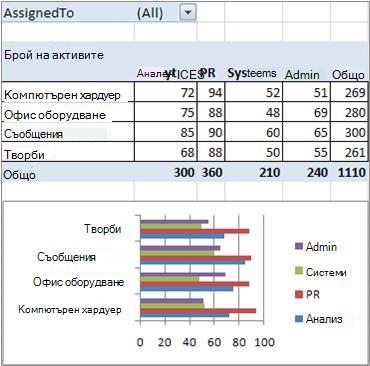Click cell with value 269
370x366 pixels.
point(350,92)
